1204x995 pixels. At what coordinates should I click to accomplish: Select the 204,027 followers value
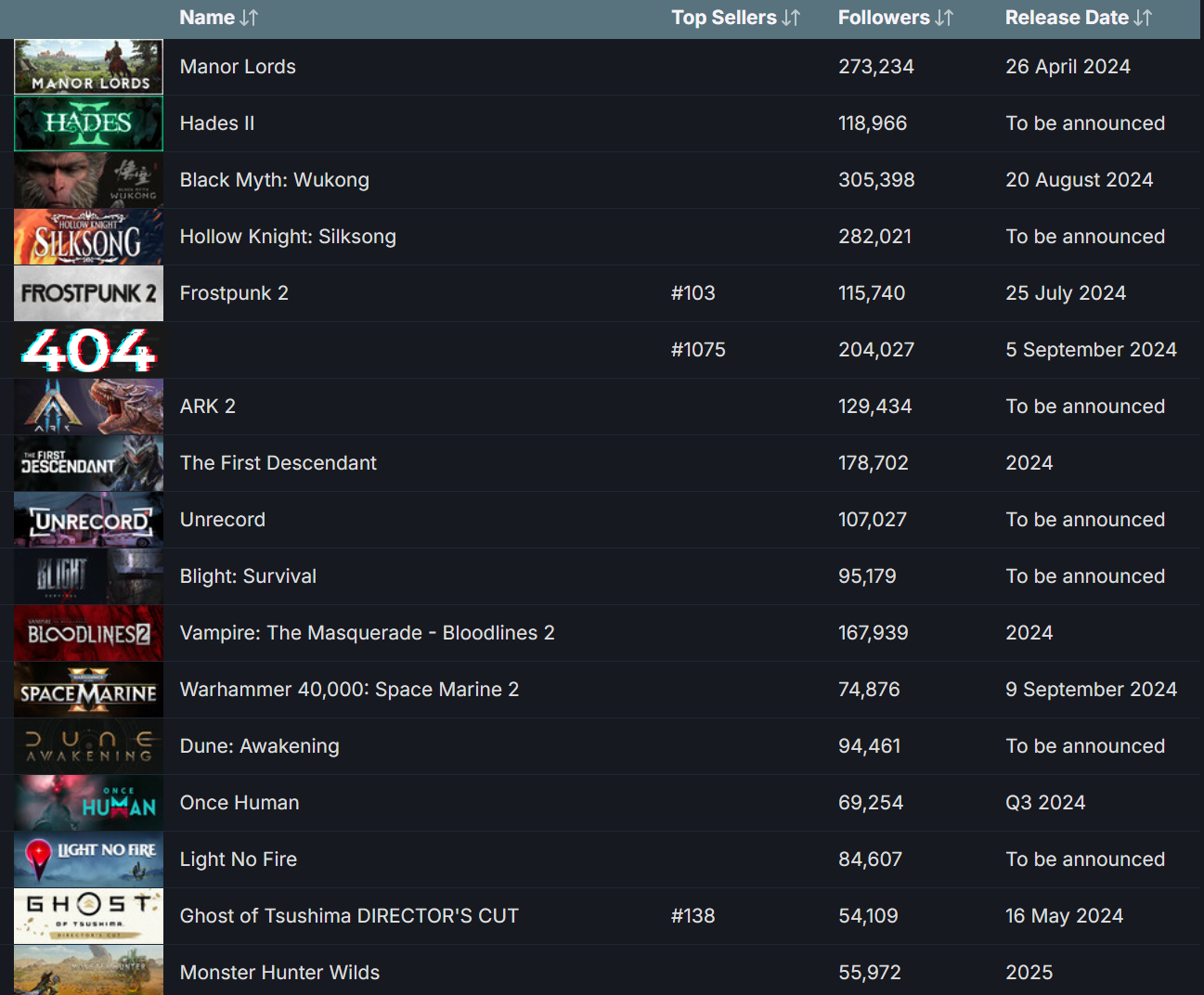[876, 350]
